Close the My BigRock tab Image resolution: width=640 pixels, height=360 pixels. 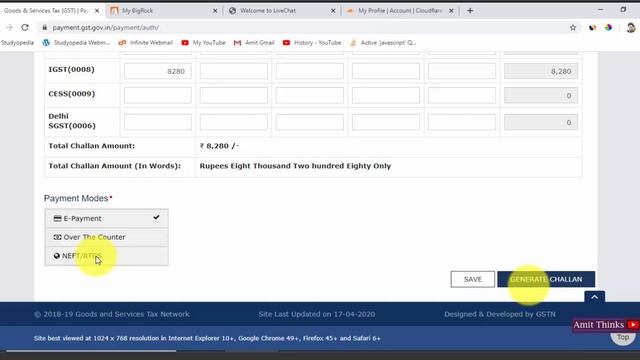[215, 11]
